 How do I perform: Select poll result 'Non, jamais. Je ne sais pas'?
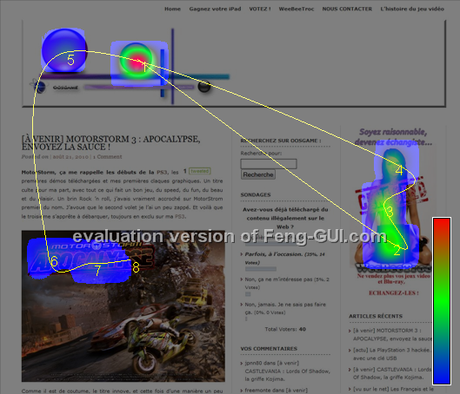click(285, 308)
